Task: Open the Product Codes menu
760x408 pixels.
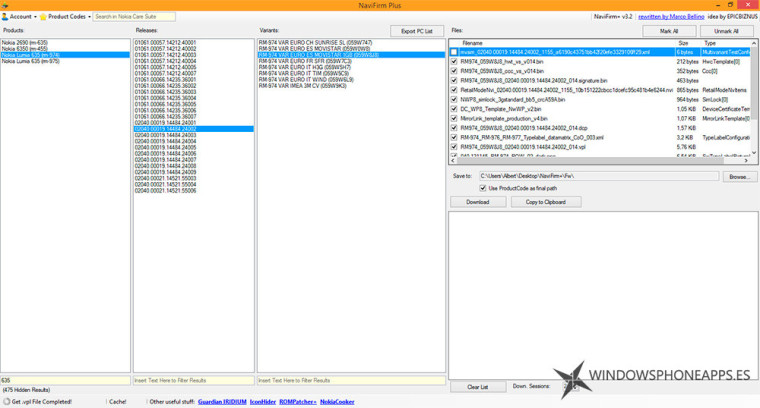Action: click(65, 16)
